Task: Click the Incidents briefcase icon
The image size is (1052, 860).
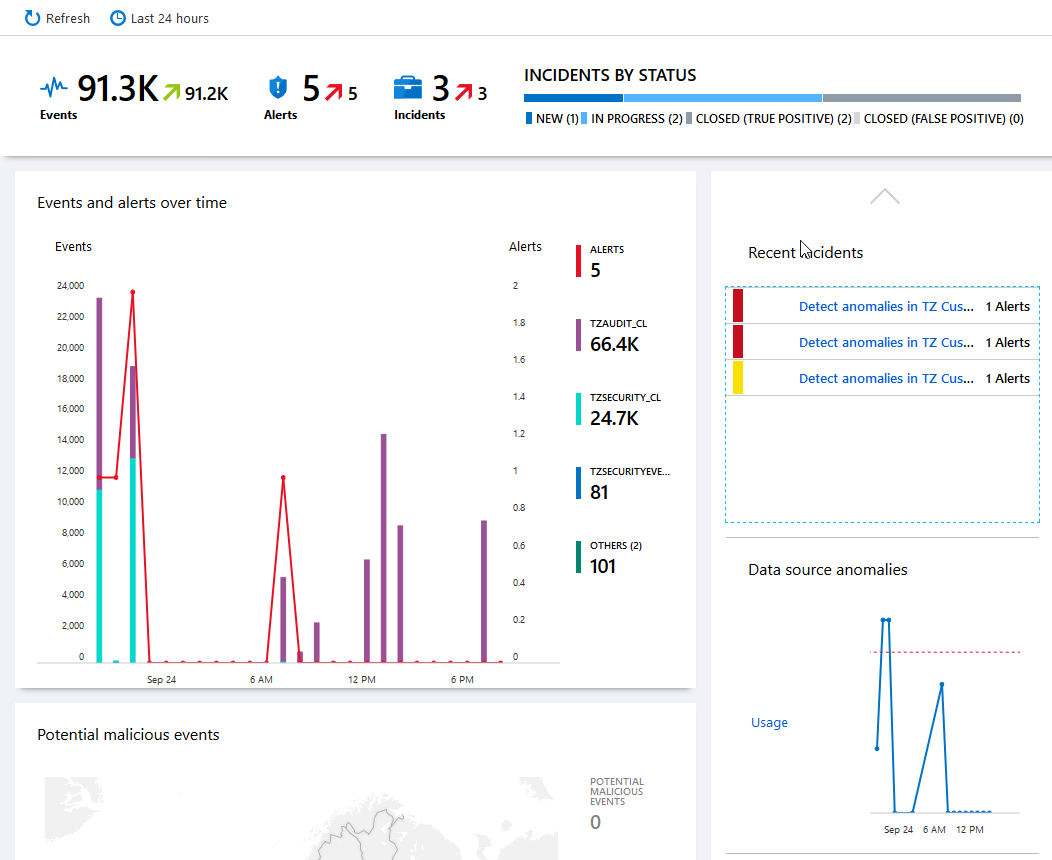Action: [x=408, y=89]
